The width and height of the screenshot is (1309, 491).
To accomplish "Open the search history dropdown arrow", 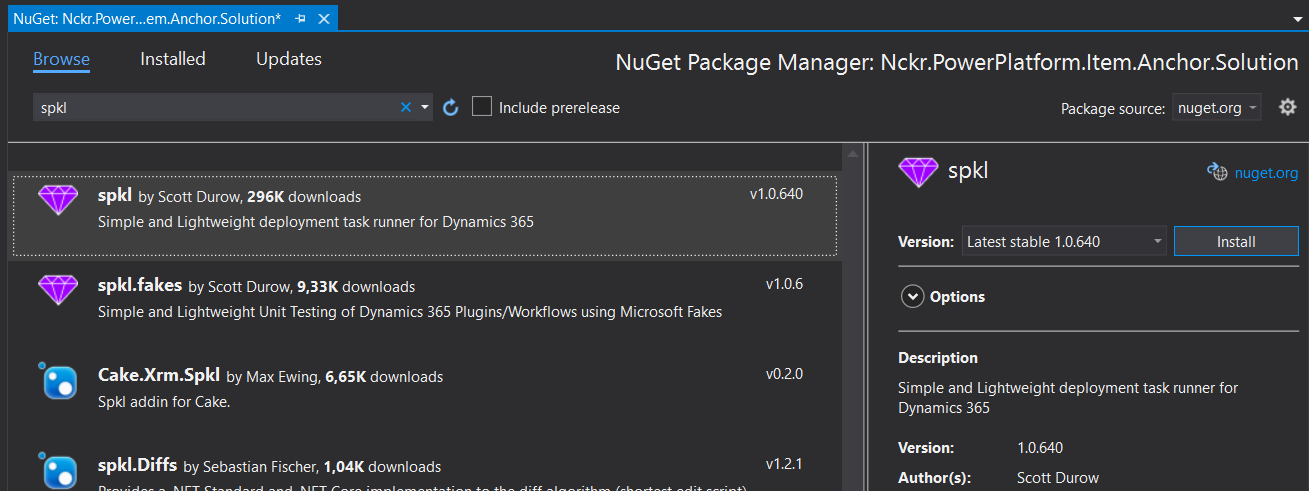I will point(425,107).
